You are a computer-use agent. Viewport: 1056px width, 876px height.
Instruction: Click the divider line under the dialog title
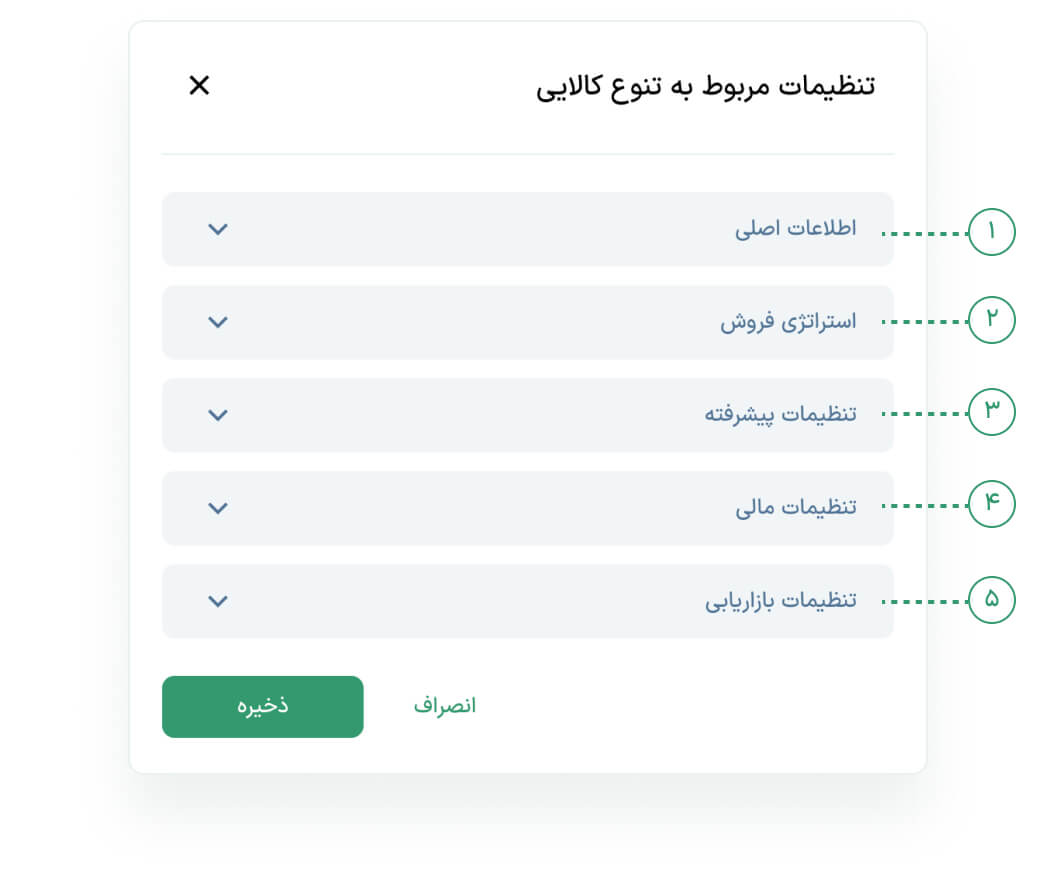click(x=528, y=154)
